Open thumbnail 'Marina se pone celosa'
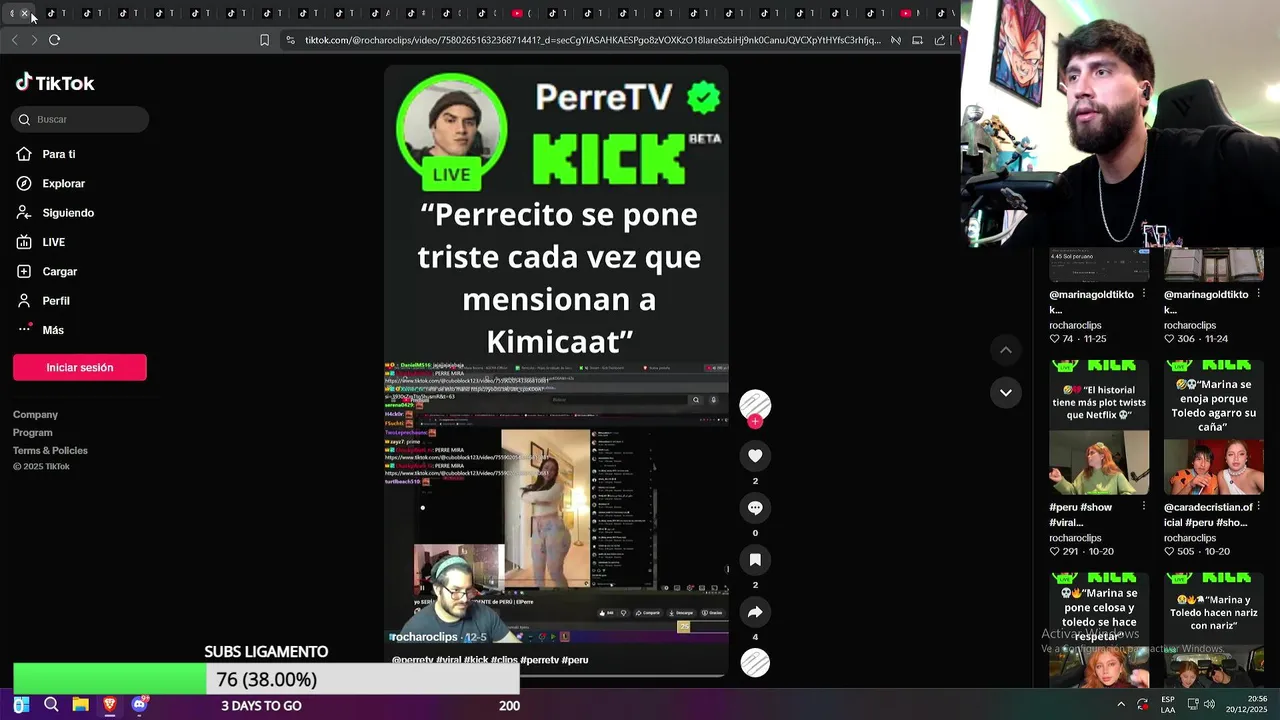 coord(1099,630)
